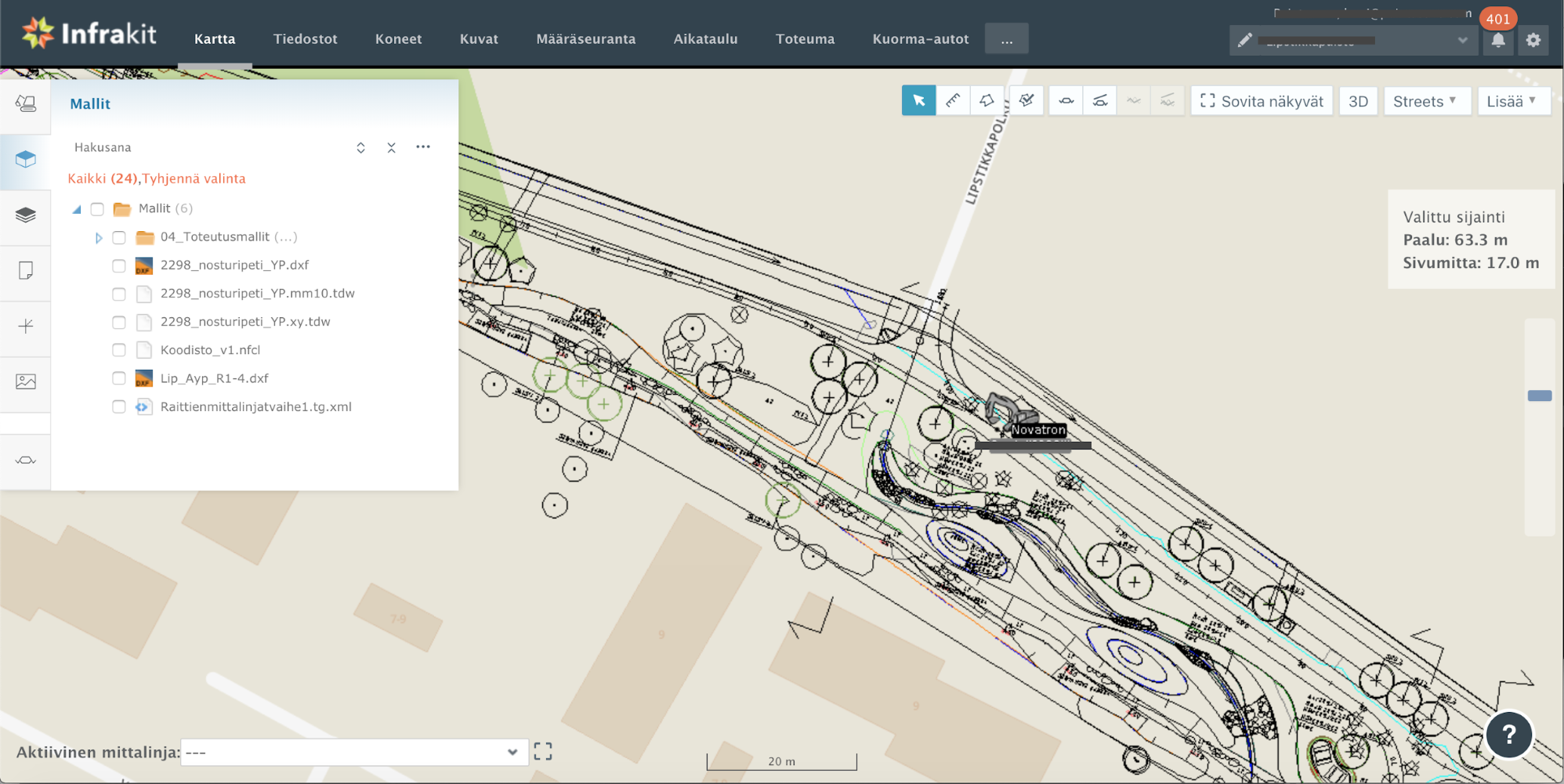
Task: Click the Sovita näkyvät button
Action: (1262, 101)
